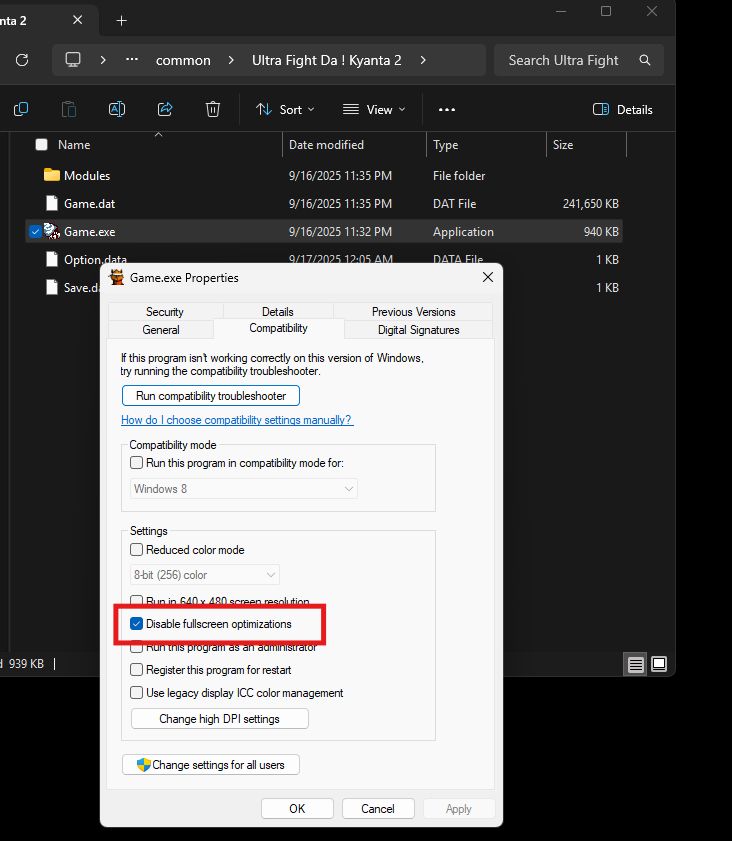
Task: Click the Game.dat file icon
Action: [51, 203]
